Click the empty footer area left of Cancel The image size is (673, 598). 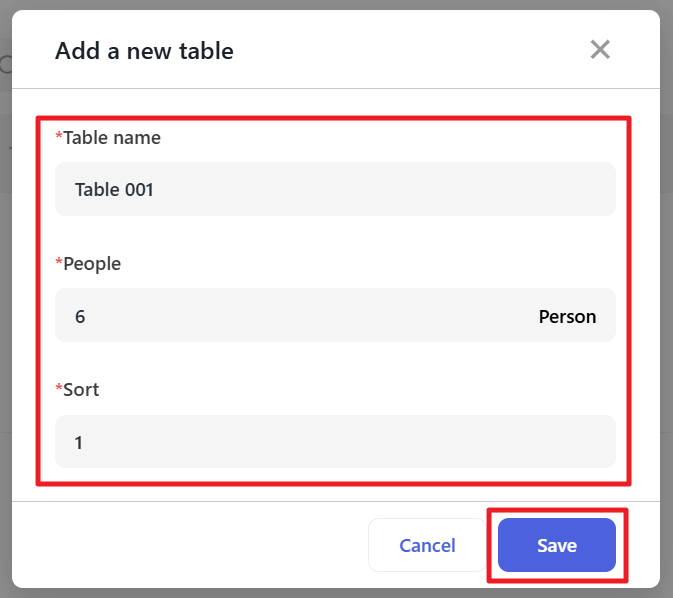click(190, 545)
